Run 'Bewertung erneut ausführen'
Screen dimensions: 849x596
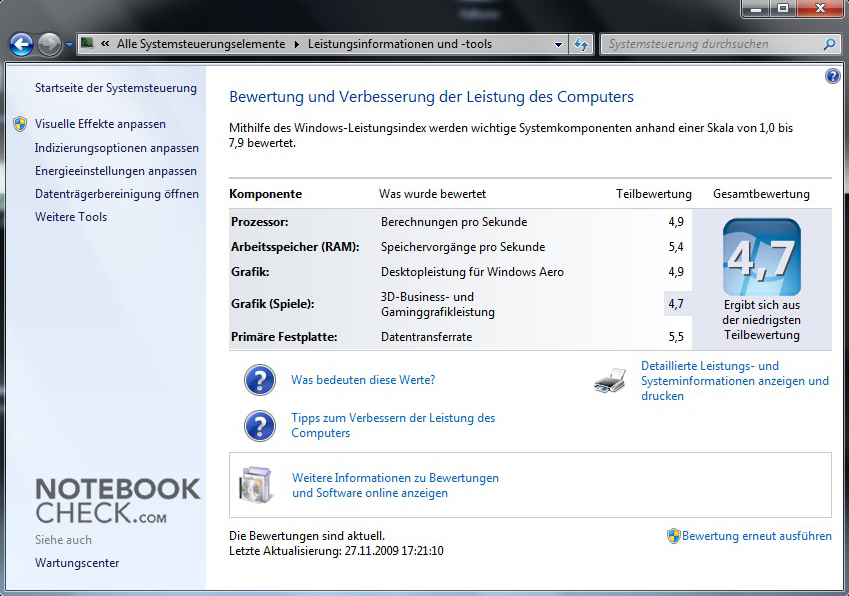pyautogui.click(x=756, y=536)
